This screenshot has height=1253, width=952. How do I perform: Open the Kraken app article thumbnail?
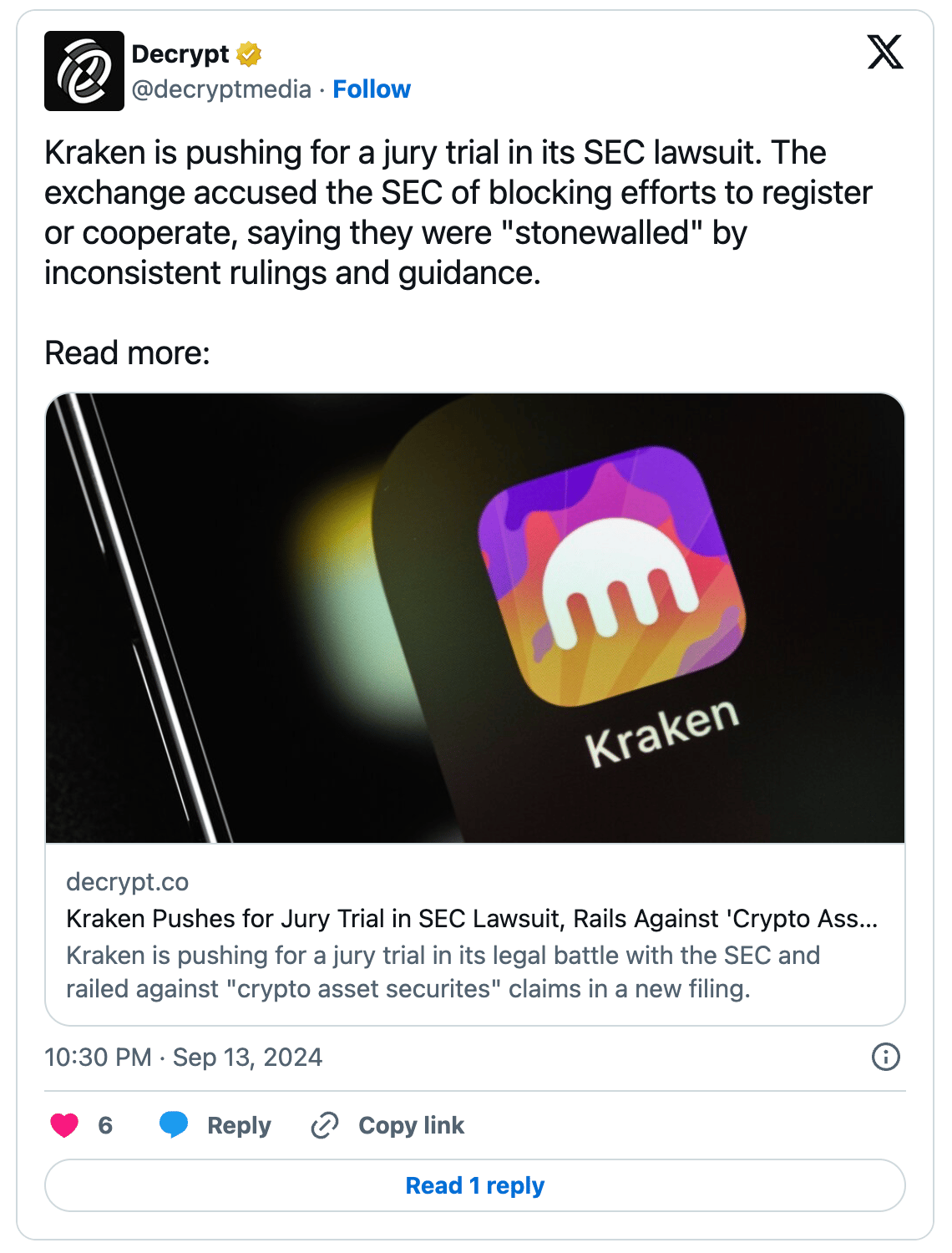coord(475,618)
